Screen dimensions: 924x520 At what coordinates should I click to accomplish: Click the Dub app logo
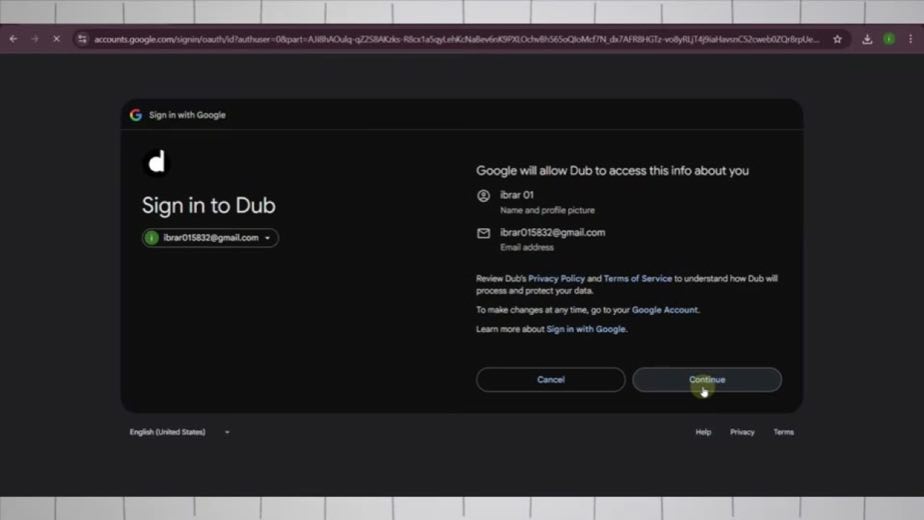click(157, 163)
